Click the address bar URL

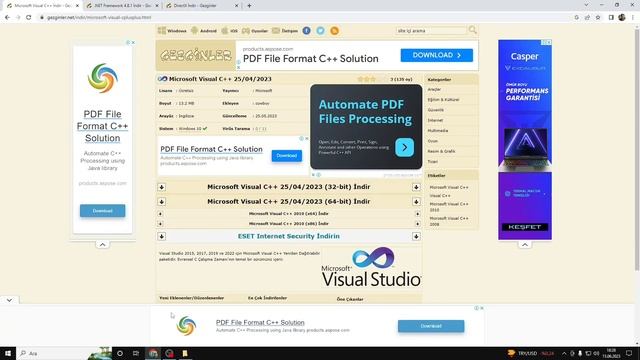coord(99,18)
